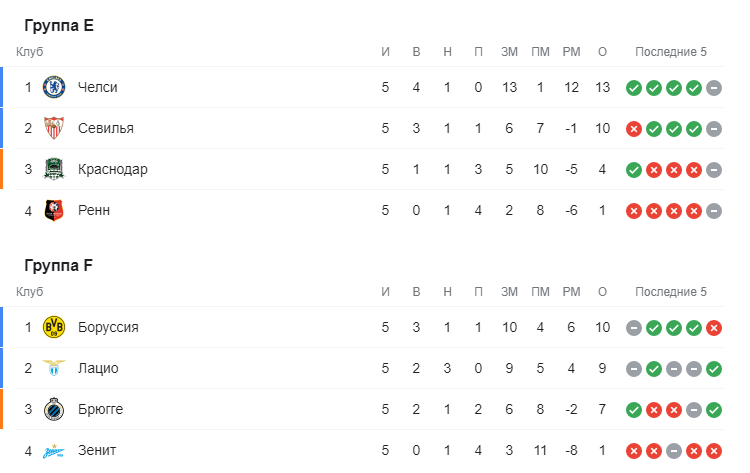Open the Зенит team link
The height and width of the screenshot is (473, 750).
[x=97, y=450]
